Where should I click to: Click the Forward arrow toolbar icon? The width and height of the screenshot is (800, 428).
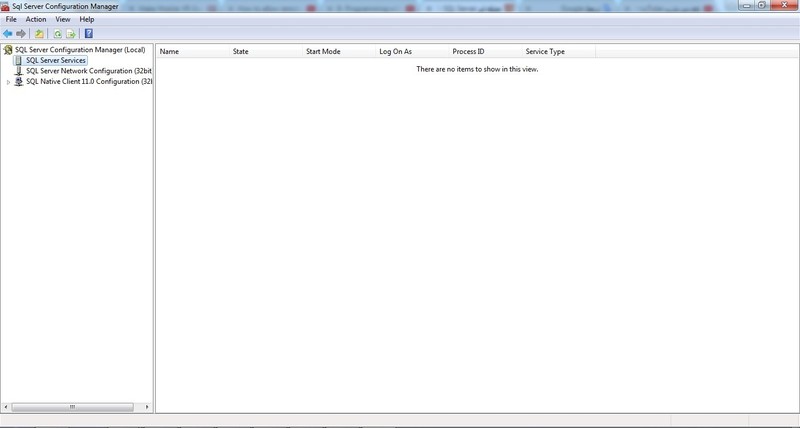[21, 34]
